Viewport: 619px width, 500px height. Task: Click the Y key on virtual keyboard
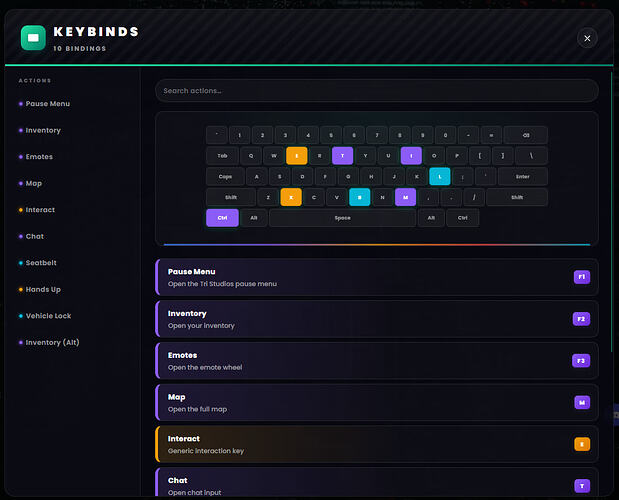point(365,155)
